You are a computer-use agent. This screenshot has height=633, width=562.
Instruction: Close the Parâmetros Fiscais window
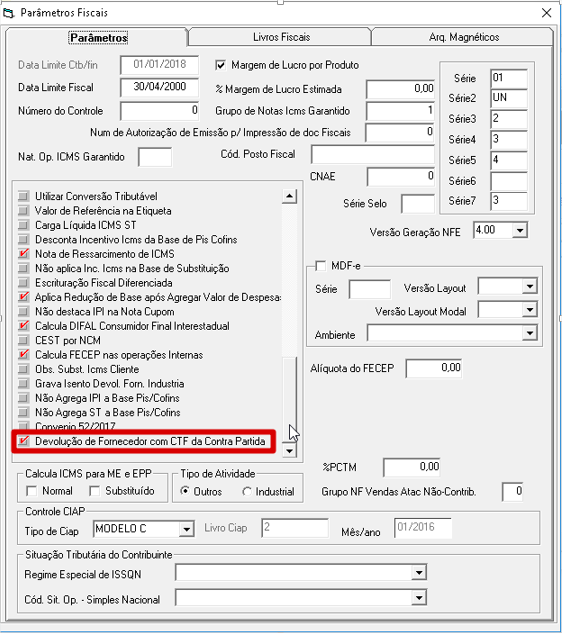pyautogui.click(x=546, y=13)
